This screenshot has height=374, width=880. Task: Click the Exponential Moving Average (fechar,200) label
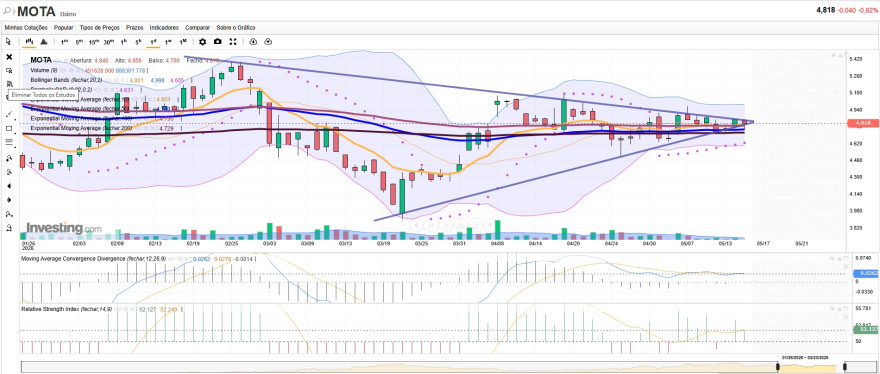pyautogui.click(x=81, y=129)
